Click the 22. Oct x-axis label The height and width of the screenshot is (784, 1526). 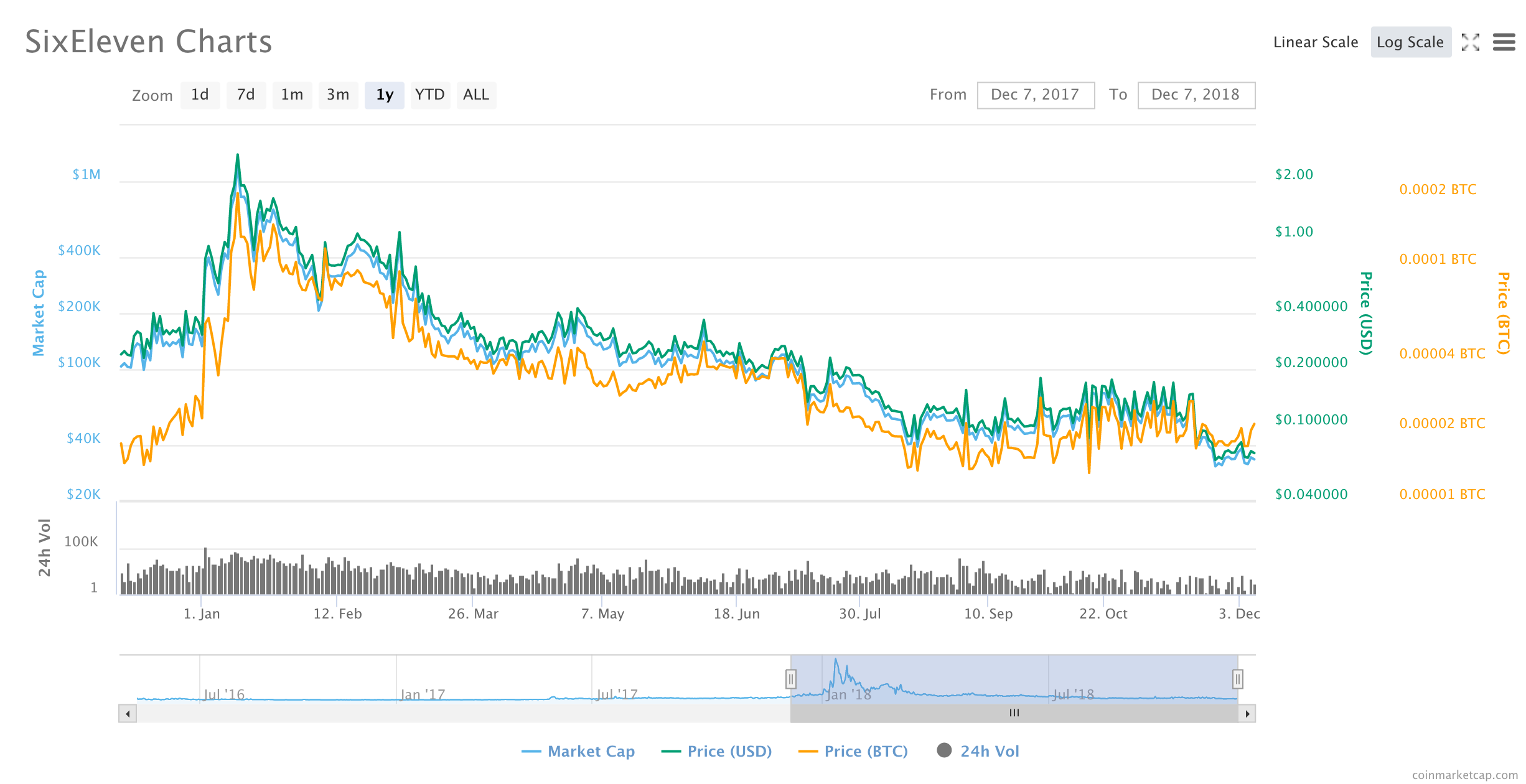point(1103,614)
